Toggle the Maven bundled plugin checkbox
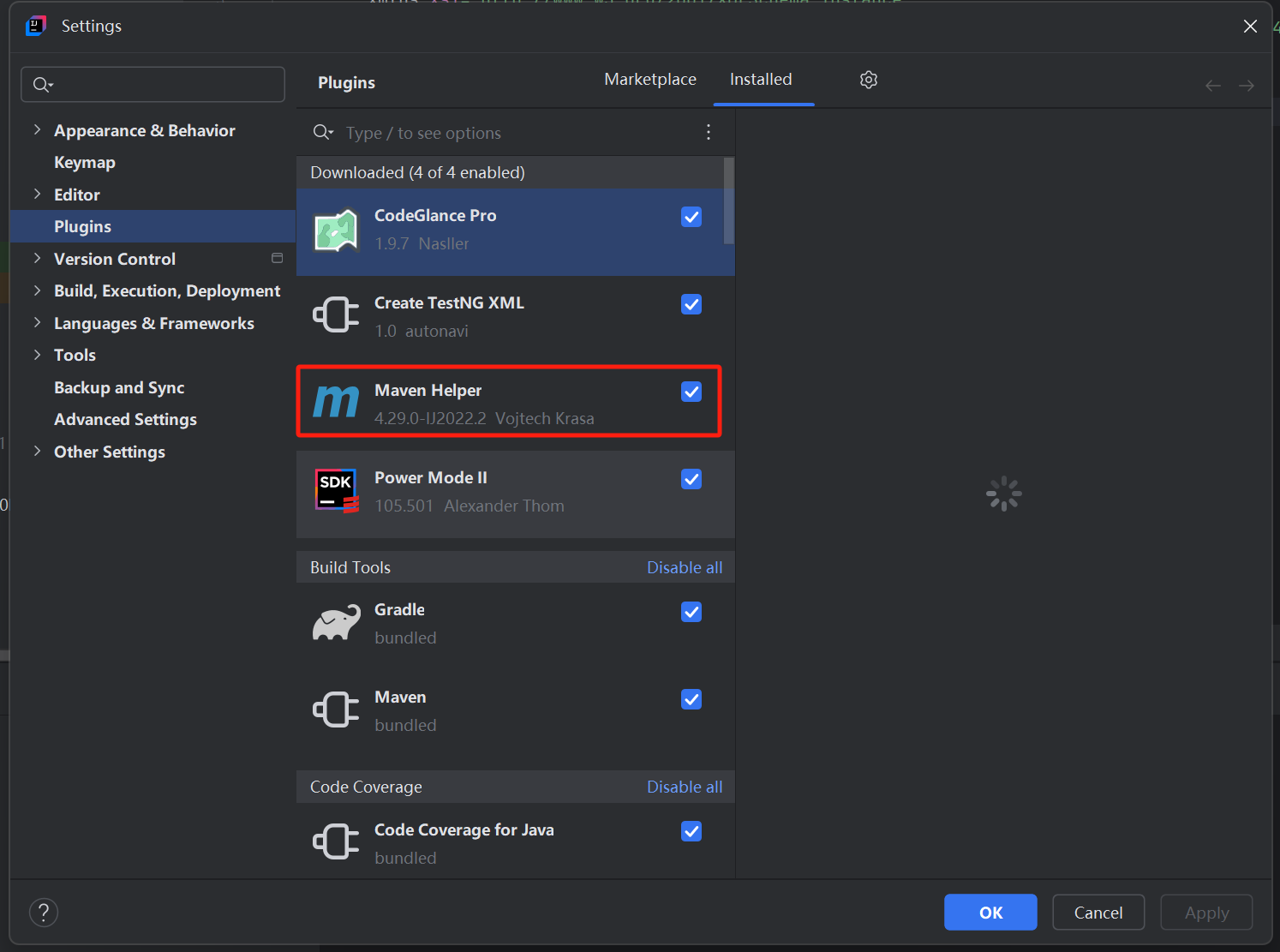 [691, 699]
